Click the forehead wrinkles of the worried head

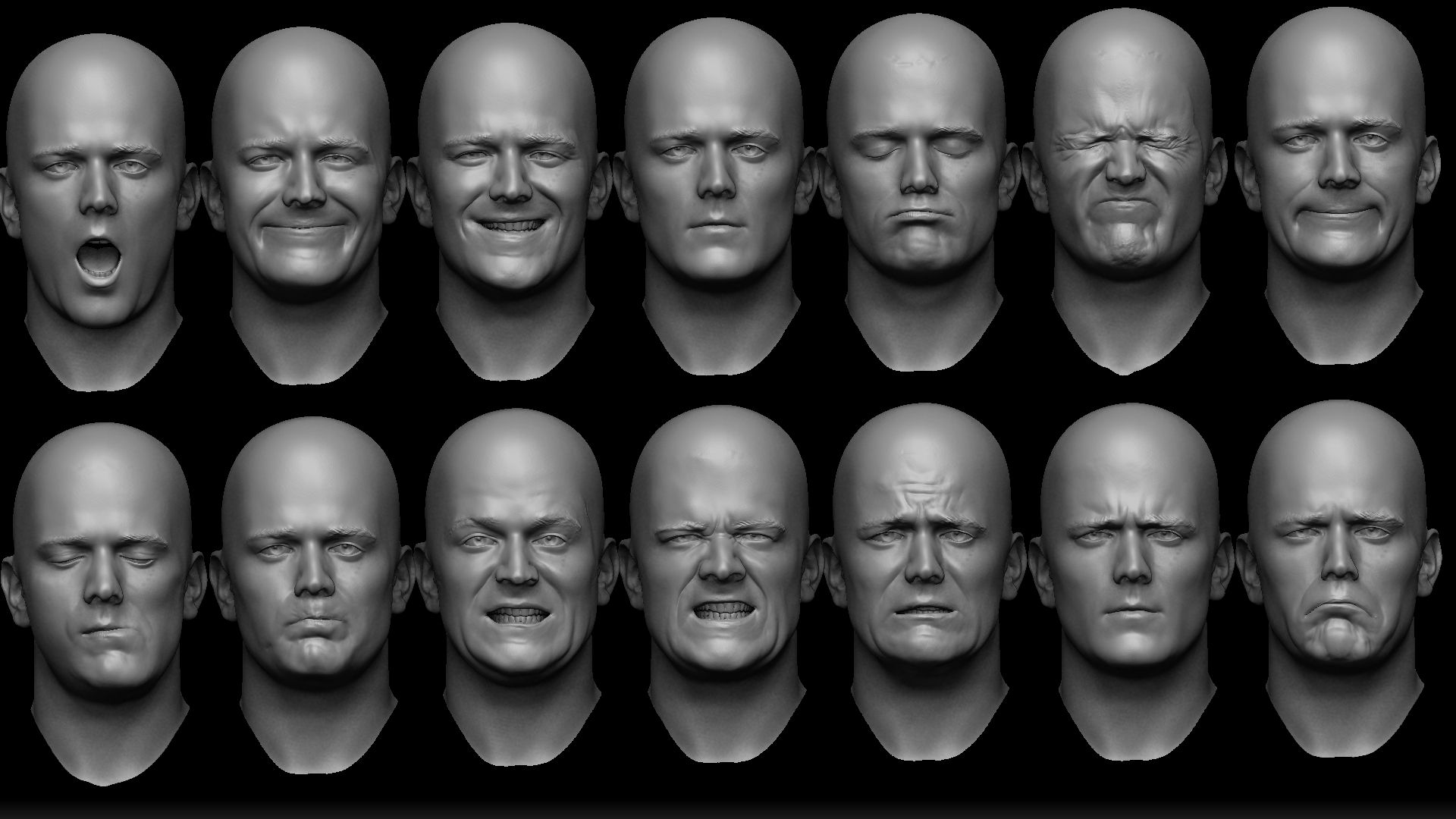coord(919,487)
